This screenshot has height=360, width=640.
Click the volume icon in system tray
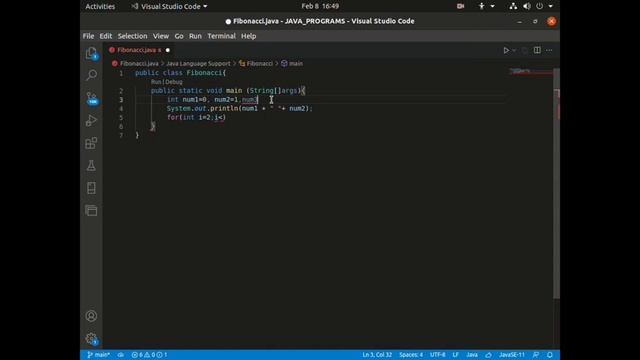coord(527,6)
